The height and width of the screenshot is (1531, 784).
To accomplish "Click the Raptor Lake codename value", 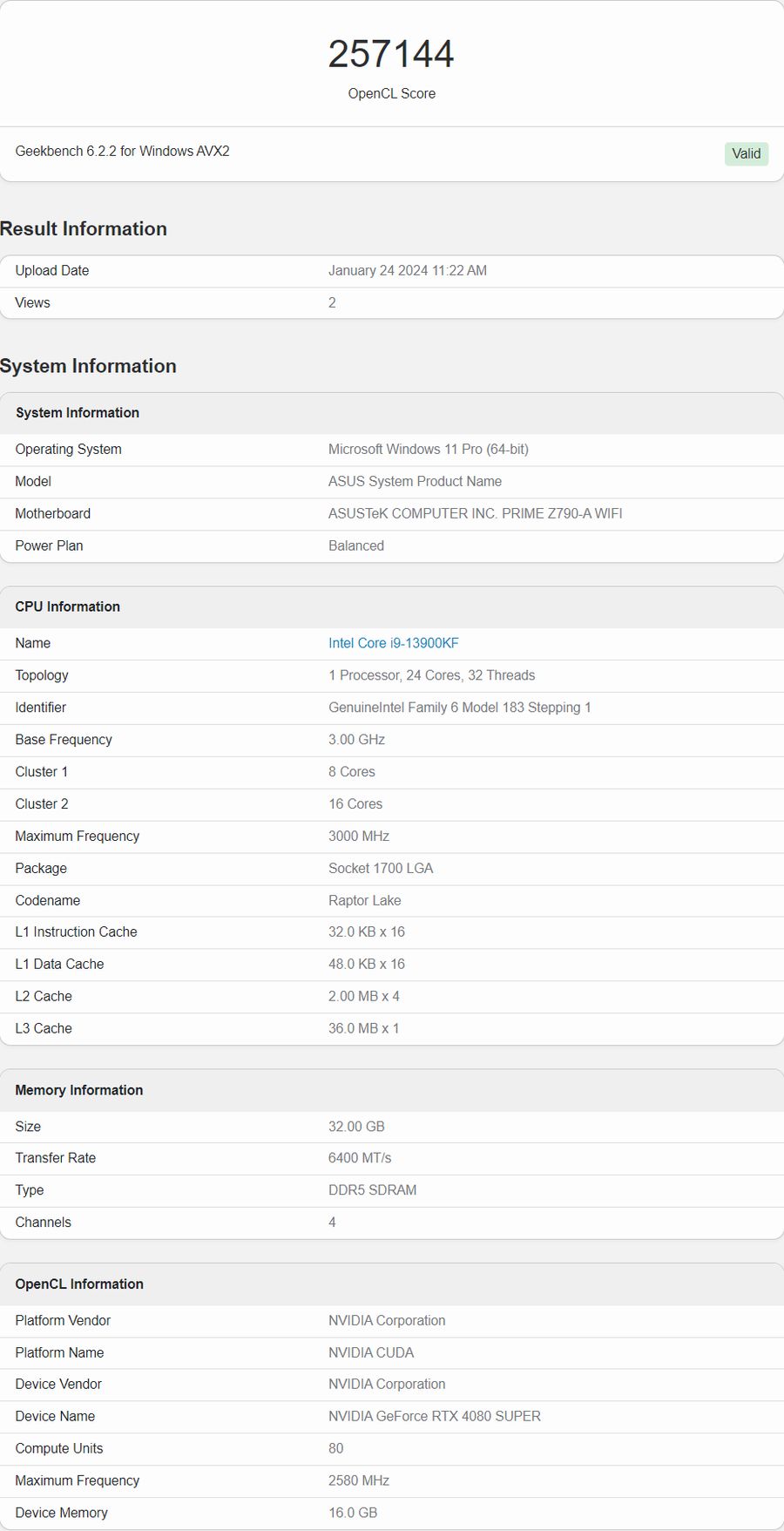I will [x=364, y=901].
